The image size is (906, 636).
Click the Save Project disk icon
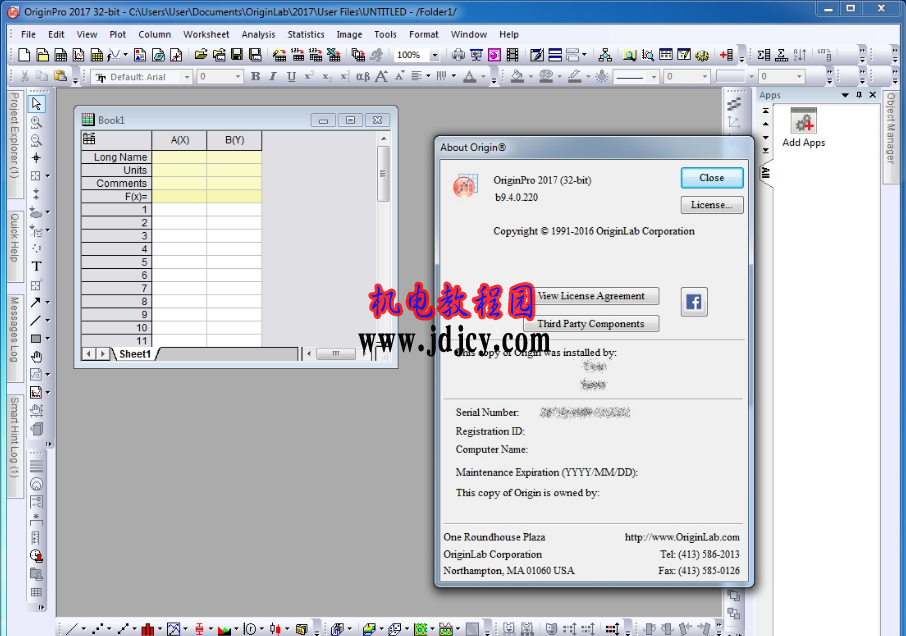(237, 55)
